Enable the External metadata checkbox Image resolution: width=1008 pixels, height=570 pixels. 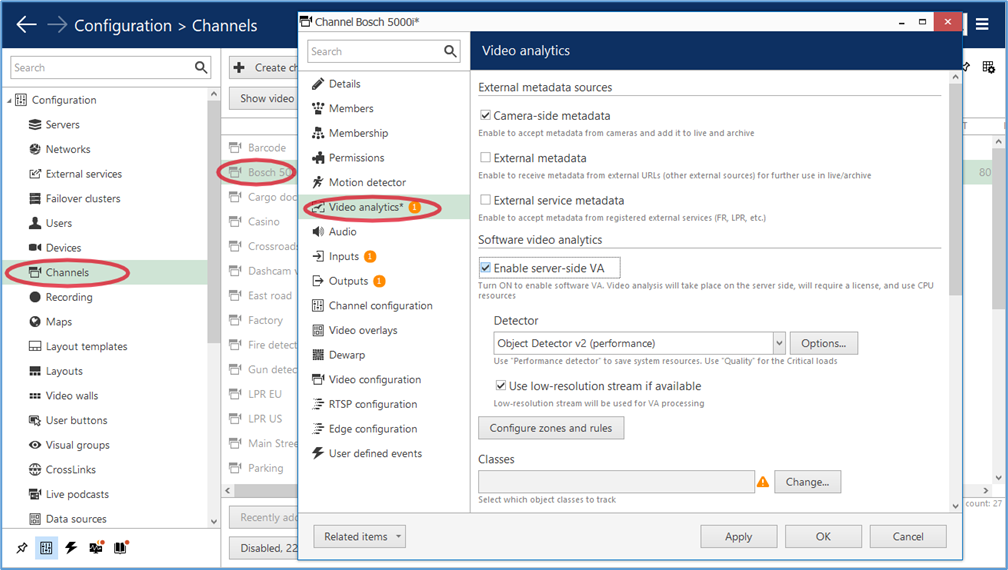coord(486,158)
